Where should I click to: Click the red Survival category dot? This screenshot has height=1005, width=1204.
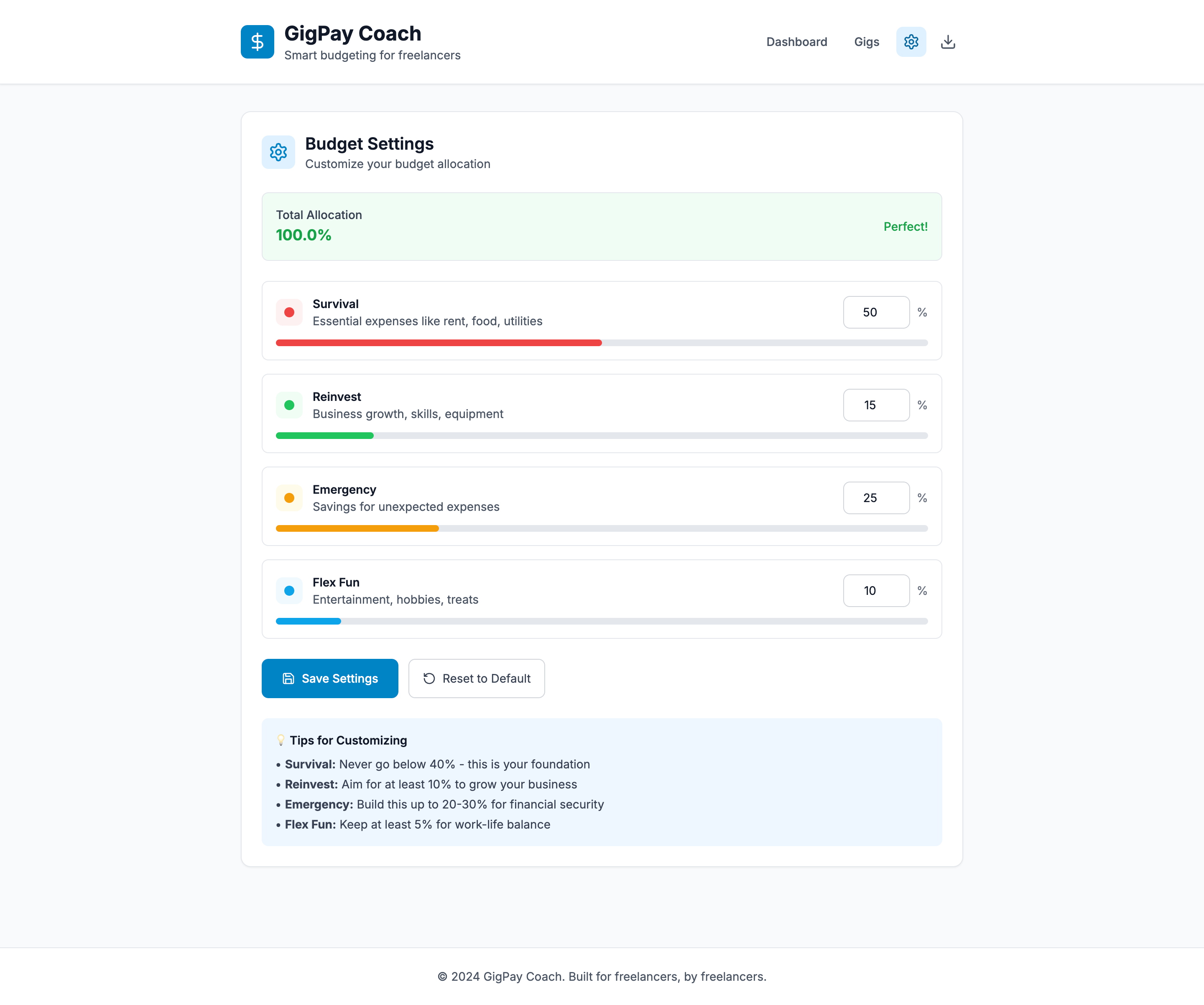[289, 312]
